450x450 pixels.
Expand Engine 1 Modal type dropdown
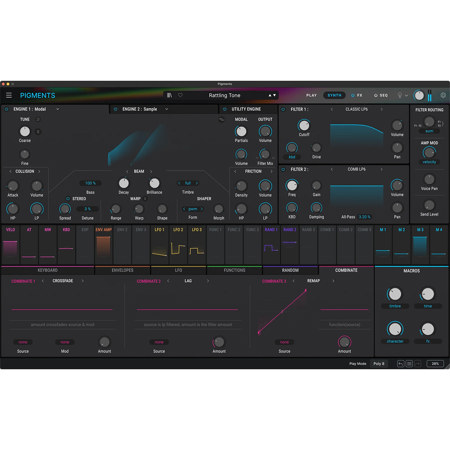[58, 109]
